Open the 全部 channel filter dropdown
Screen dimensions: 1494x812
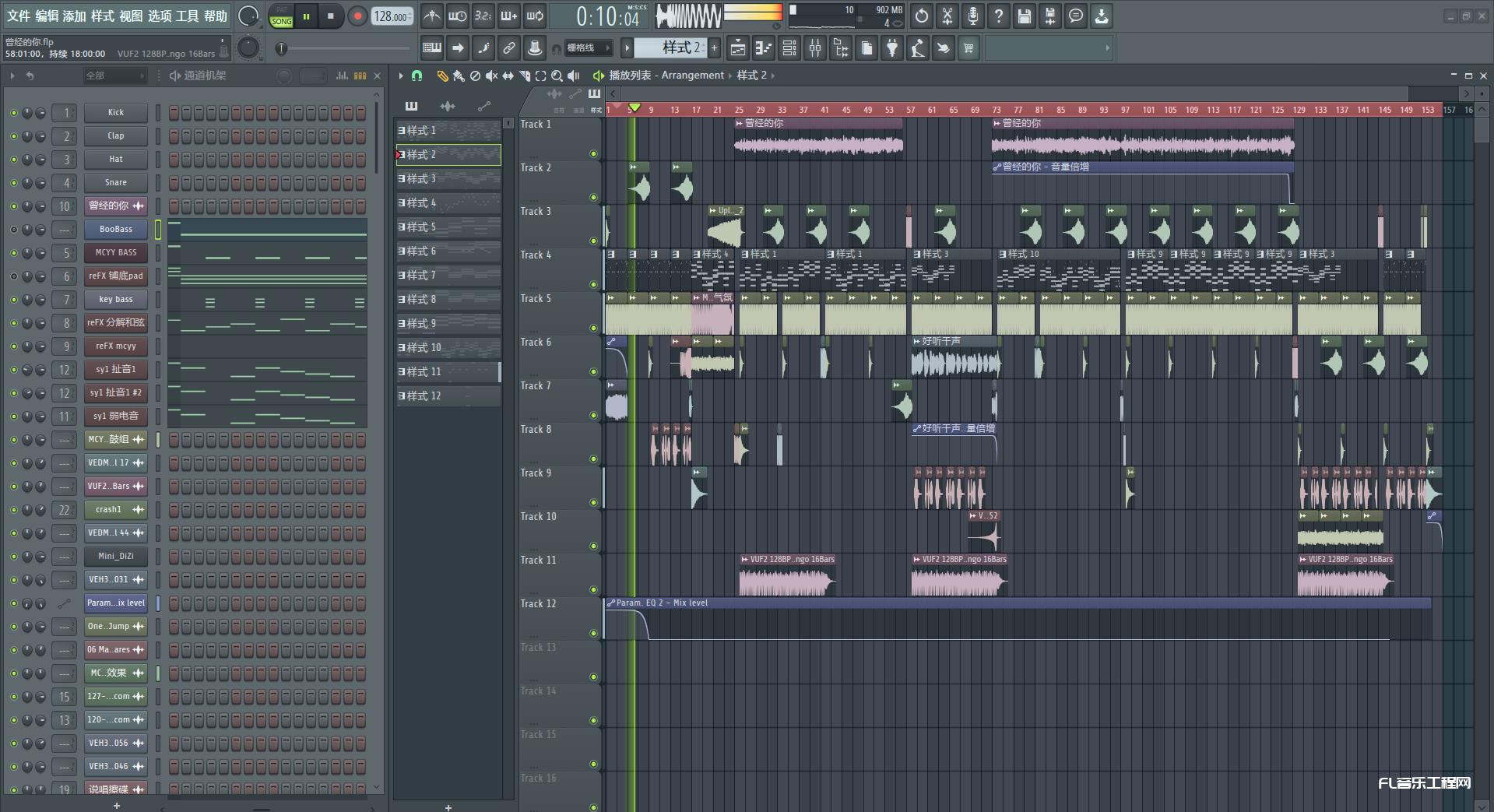pyautogui.click(x=115, y=76)
